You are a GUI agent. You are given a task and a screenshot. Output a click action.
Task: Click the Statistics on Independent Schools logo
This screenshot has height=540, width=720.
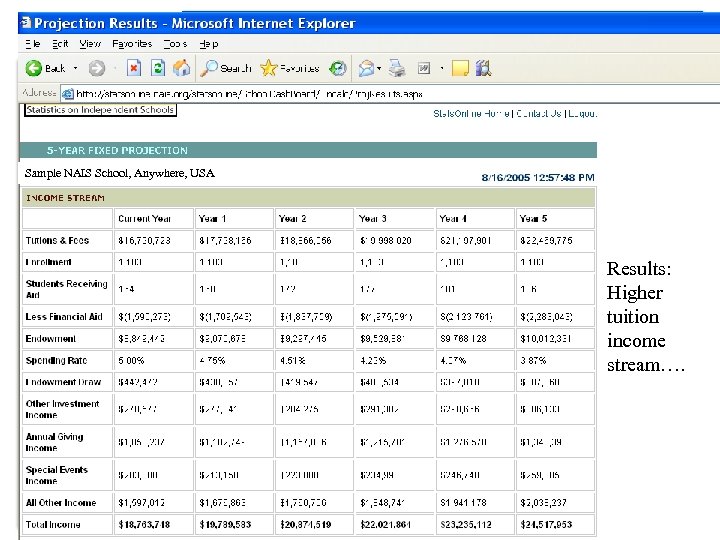[100, 110]
